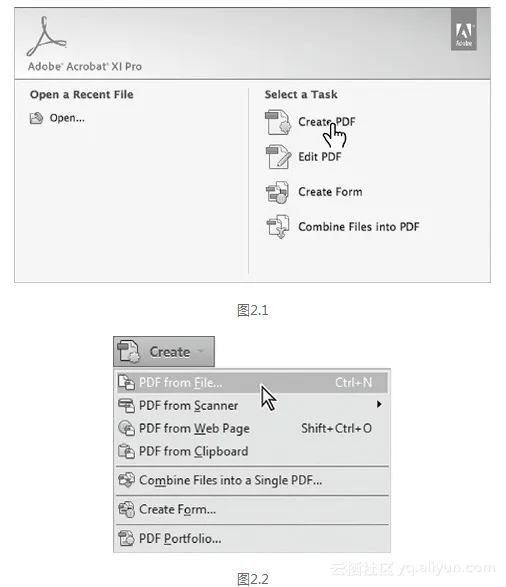
Task: Choose PDF from Clipboard menu entry
Action: tap(252, 451)
